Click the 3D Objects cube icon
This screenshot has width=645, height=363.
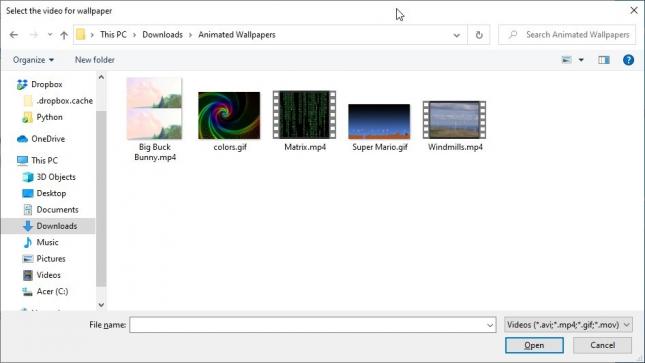pyautogui.click(x=28, y=177)
